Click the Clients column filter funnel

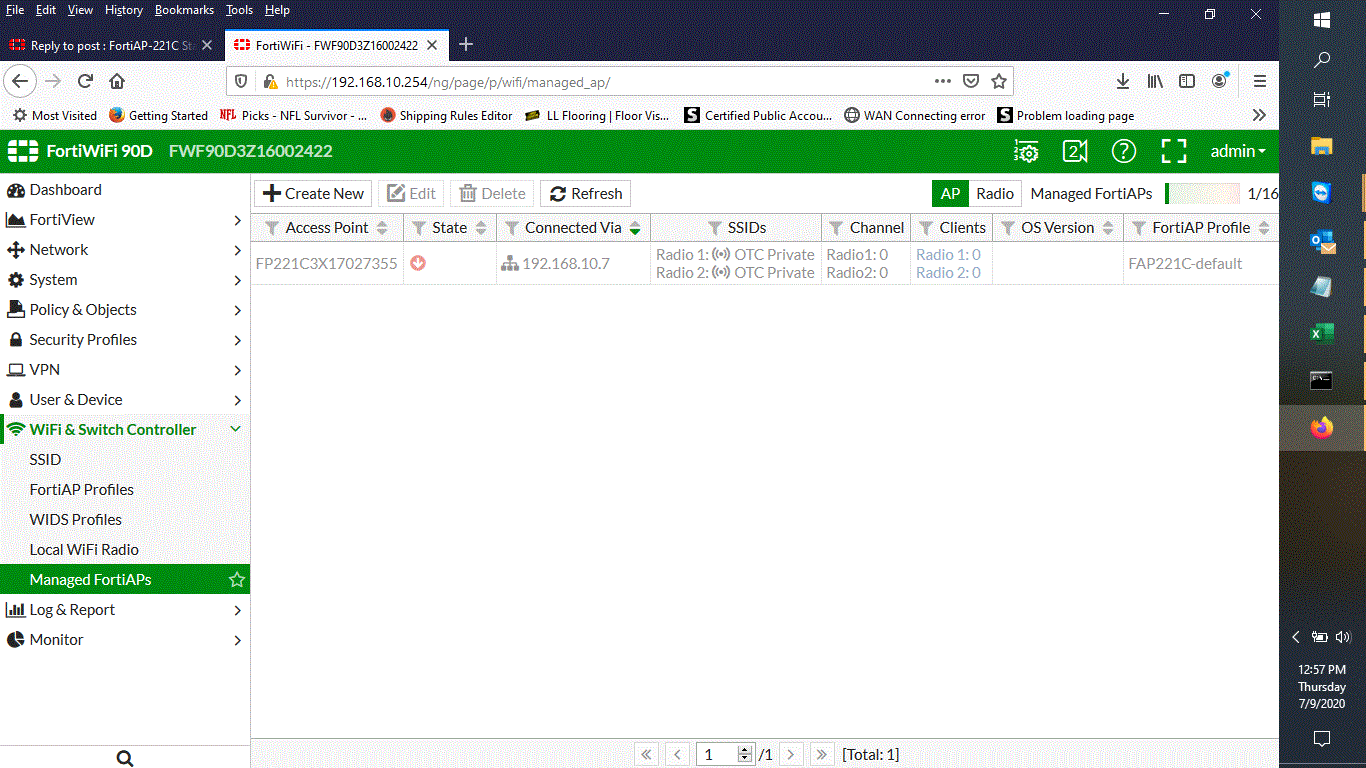[926, 228]
